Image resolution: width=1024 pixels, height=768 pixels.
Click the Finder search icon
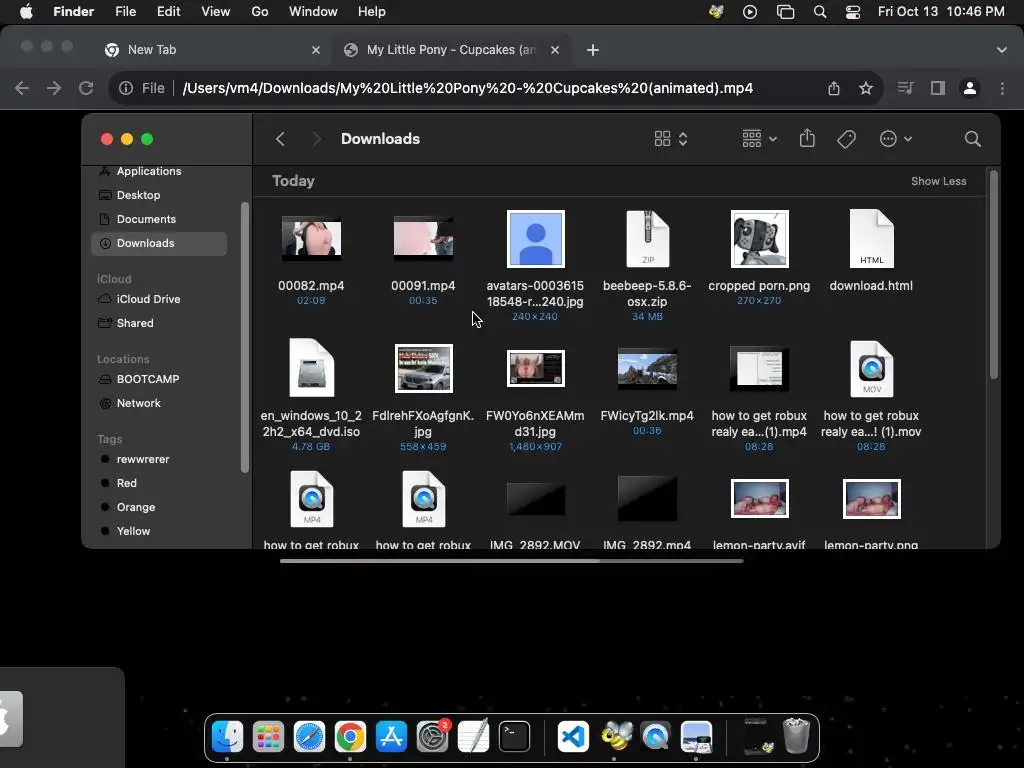[x=972, y=139]
